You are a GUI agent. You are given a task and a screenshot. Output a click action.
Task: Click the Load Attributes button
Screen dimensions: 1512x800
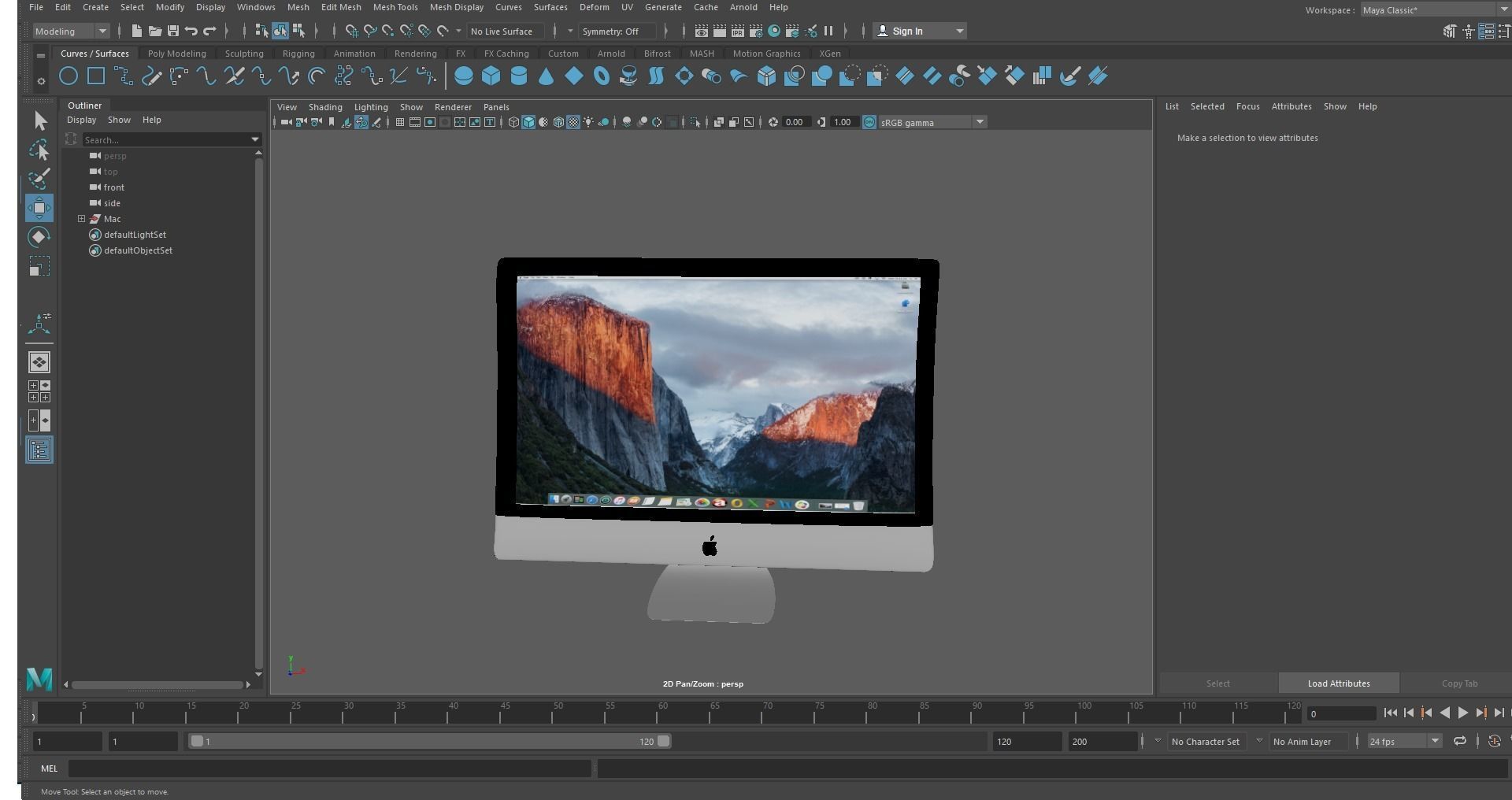[x=1339, y=683]
